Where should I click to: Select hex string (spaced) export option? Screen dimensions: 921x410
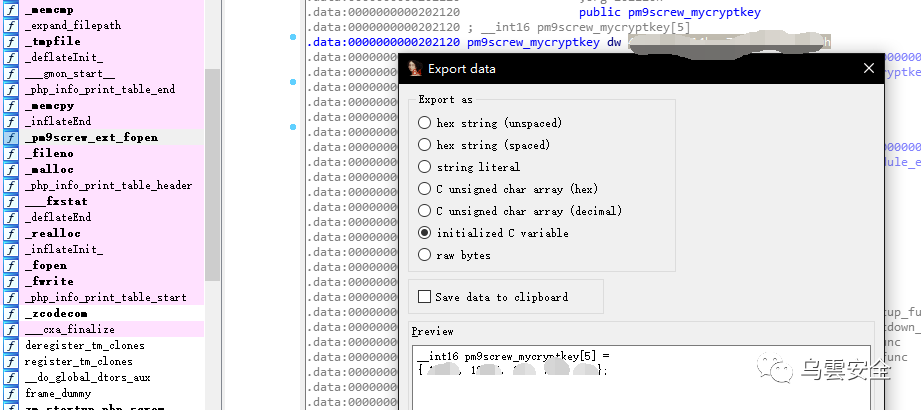[425, 144]
